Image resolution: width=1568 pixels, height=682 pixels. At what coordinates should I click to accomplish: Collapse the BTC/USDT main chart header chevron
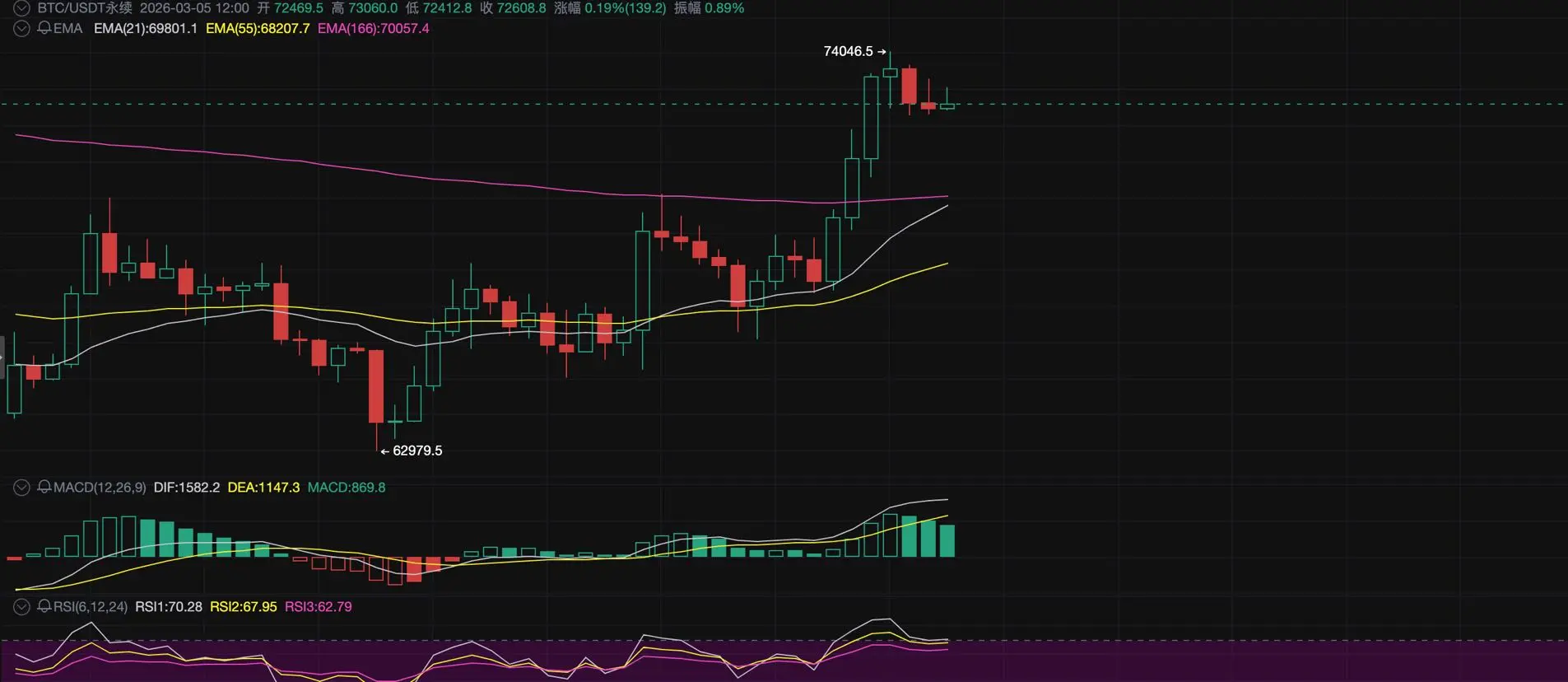coord(21,8)
